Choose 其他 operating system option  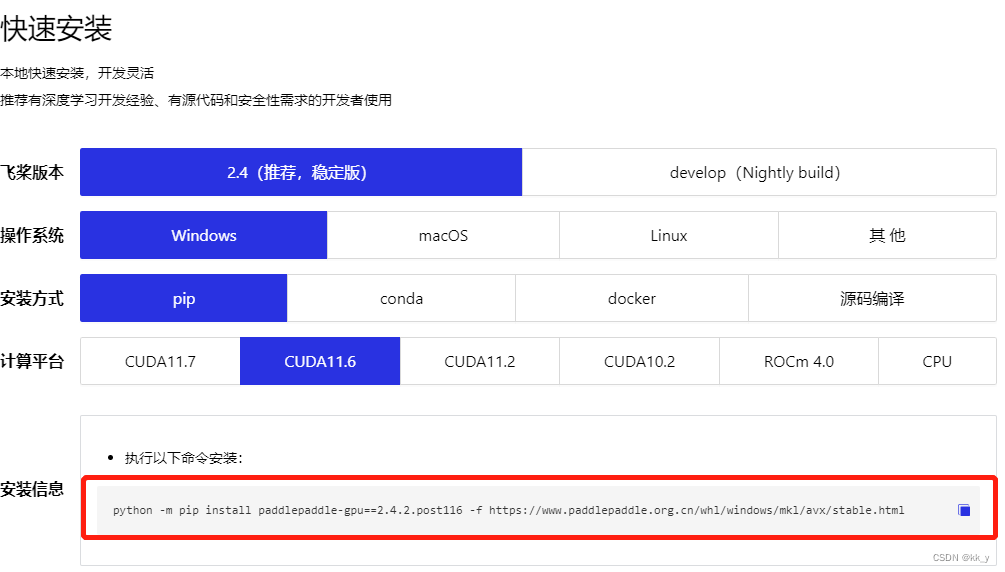coord(887,235)
